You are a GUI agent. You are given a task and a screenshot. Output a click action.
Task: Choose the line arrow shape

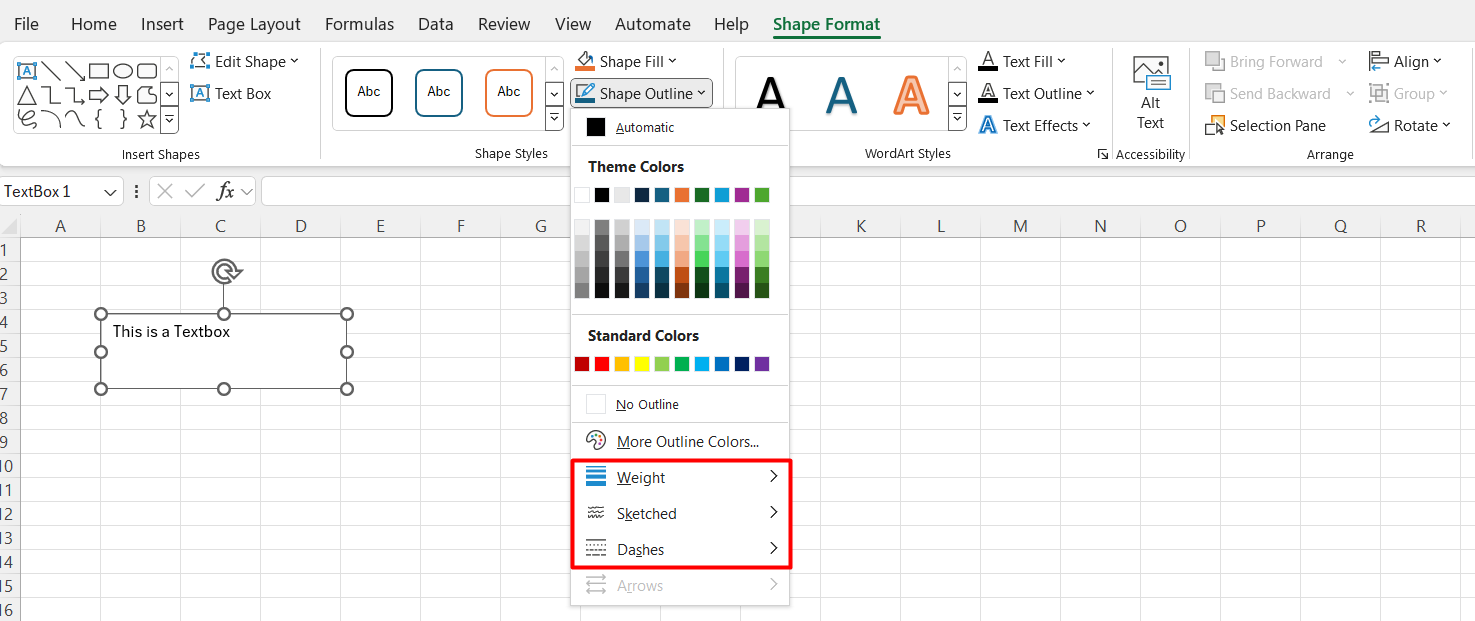75,71
